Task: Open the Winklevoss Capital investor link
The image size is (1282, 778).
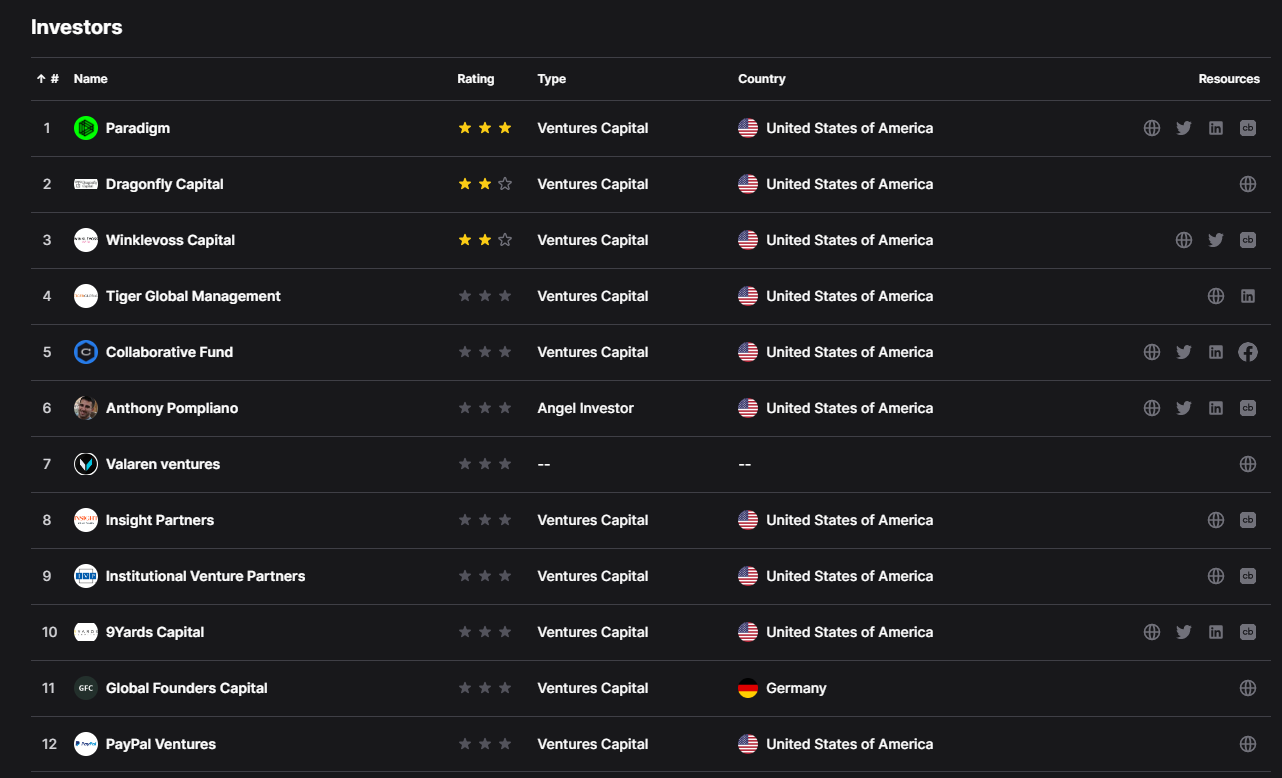Action: pyautogui.click(x=171, y=240)
